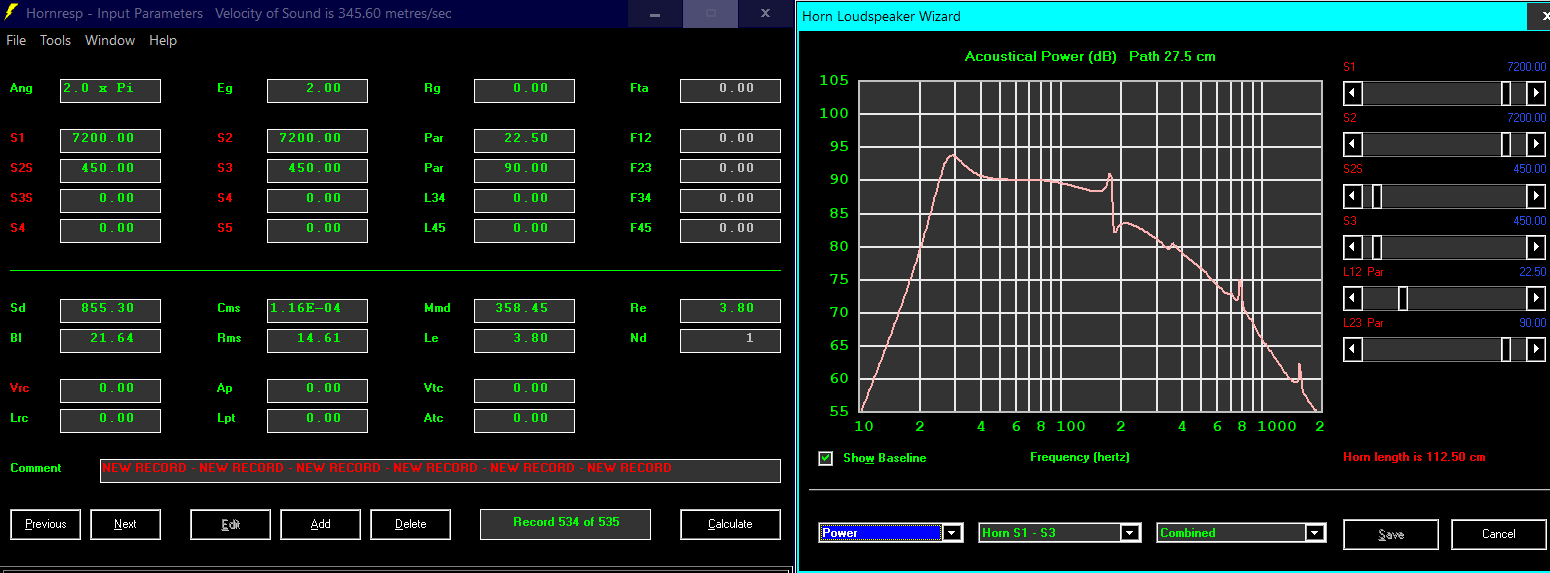
Task: Click the L12 Par slider right arrow
Action: pyautogui.click(x=1536, y=298)
